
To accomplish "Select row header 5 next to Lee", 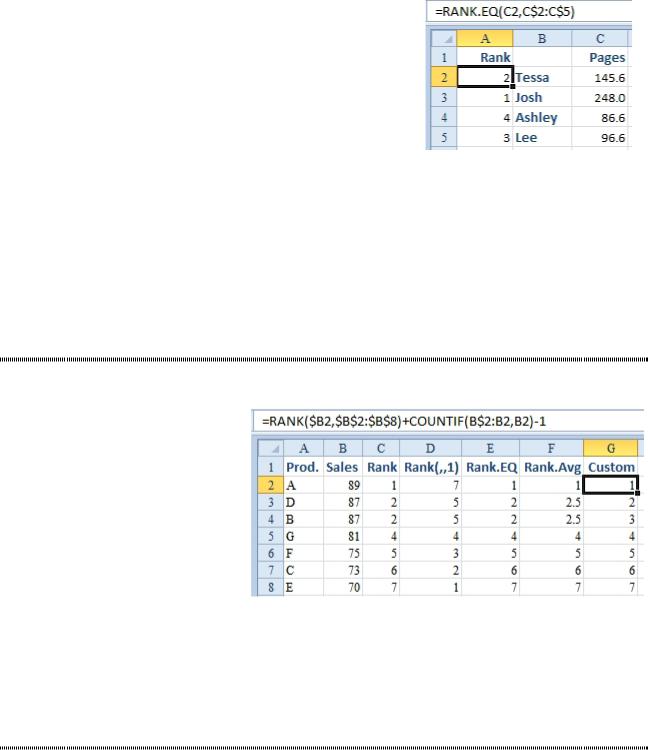I will (444, 138).
